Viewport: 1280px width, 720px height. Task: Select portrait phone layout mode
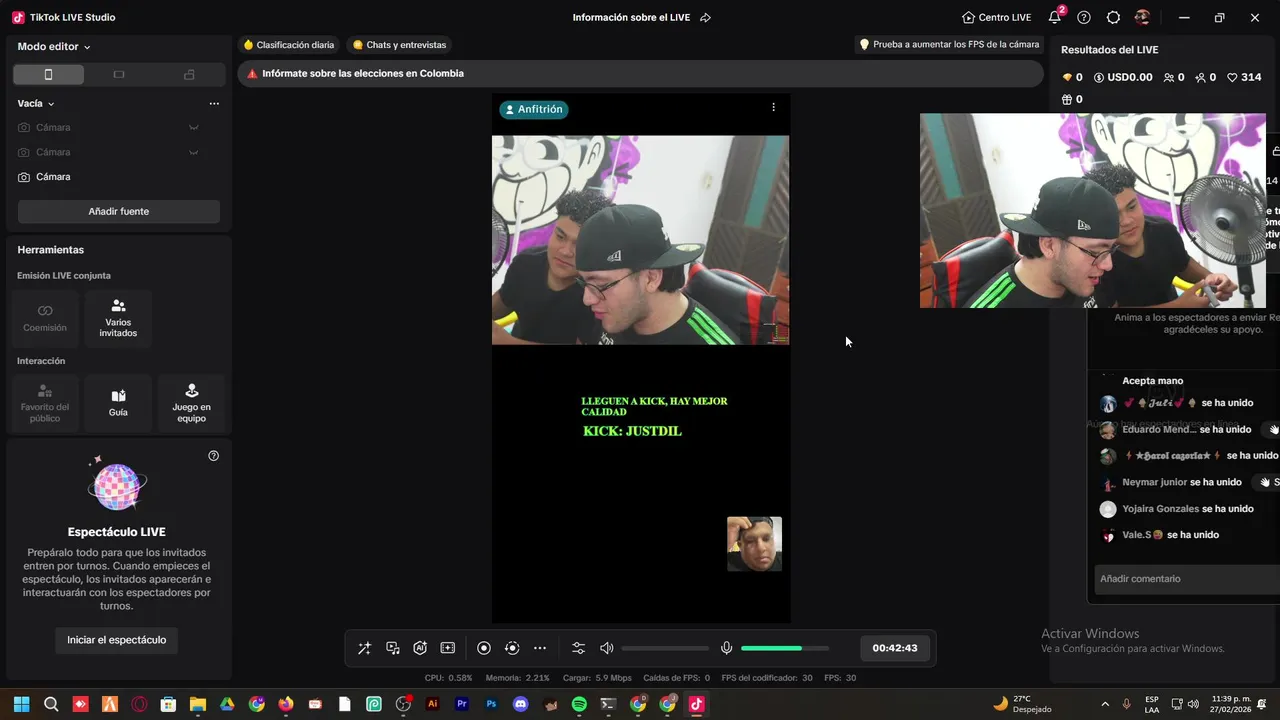(48, 75)
